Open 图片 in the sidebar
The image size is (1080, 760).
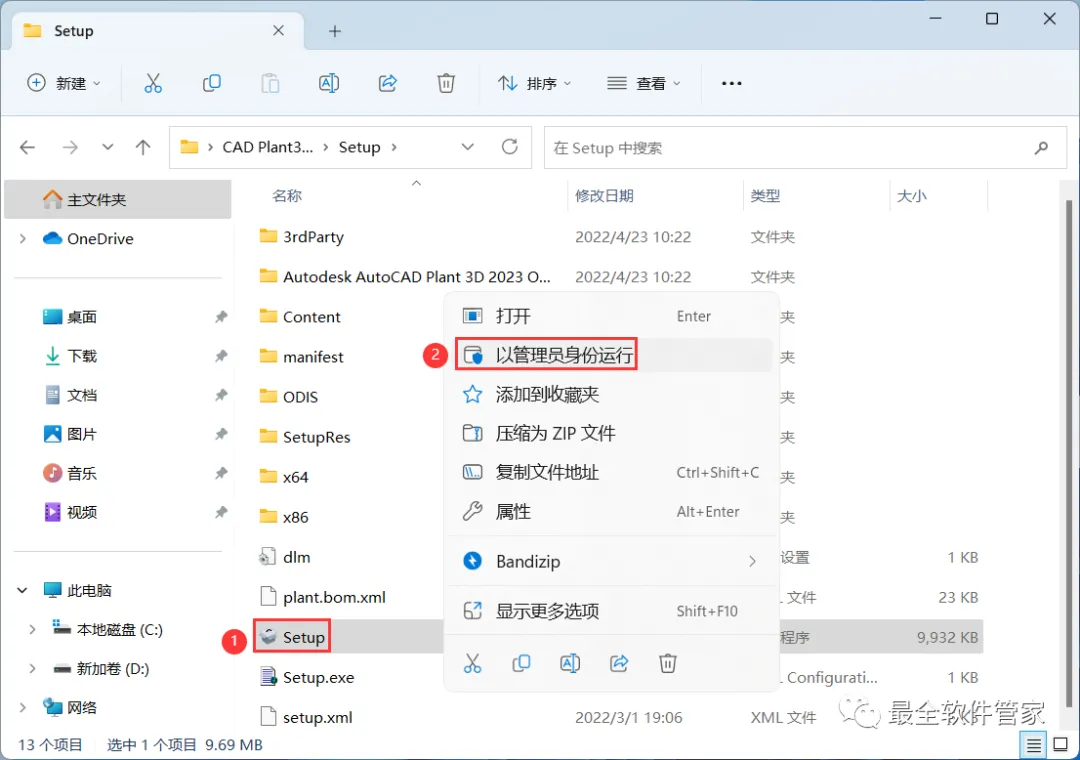click(81, 435)
